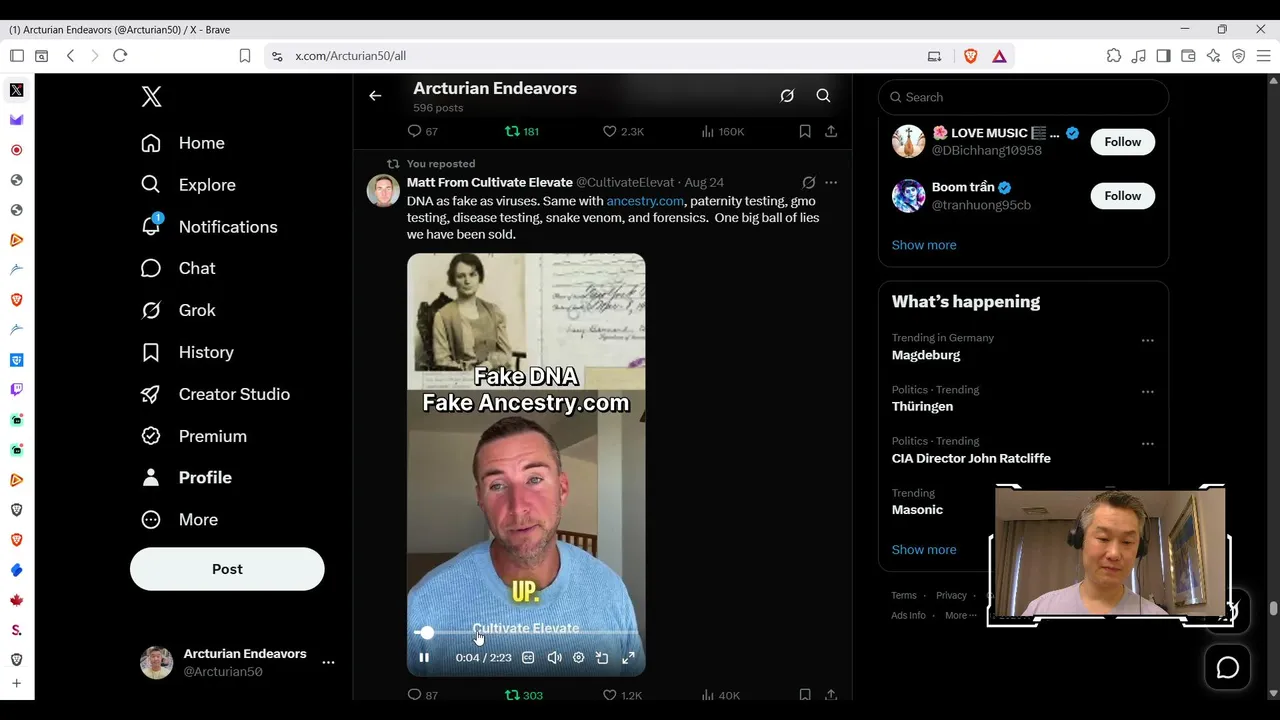The width and height of the screenshot is (1280, 720).
Task: Click the X logo in the navigation sidebar
Action: 151,96
